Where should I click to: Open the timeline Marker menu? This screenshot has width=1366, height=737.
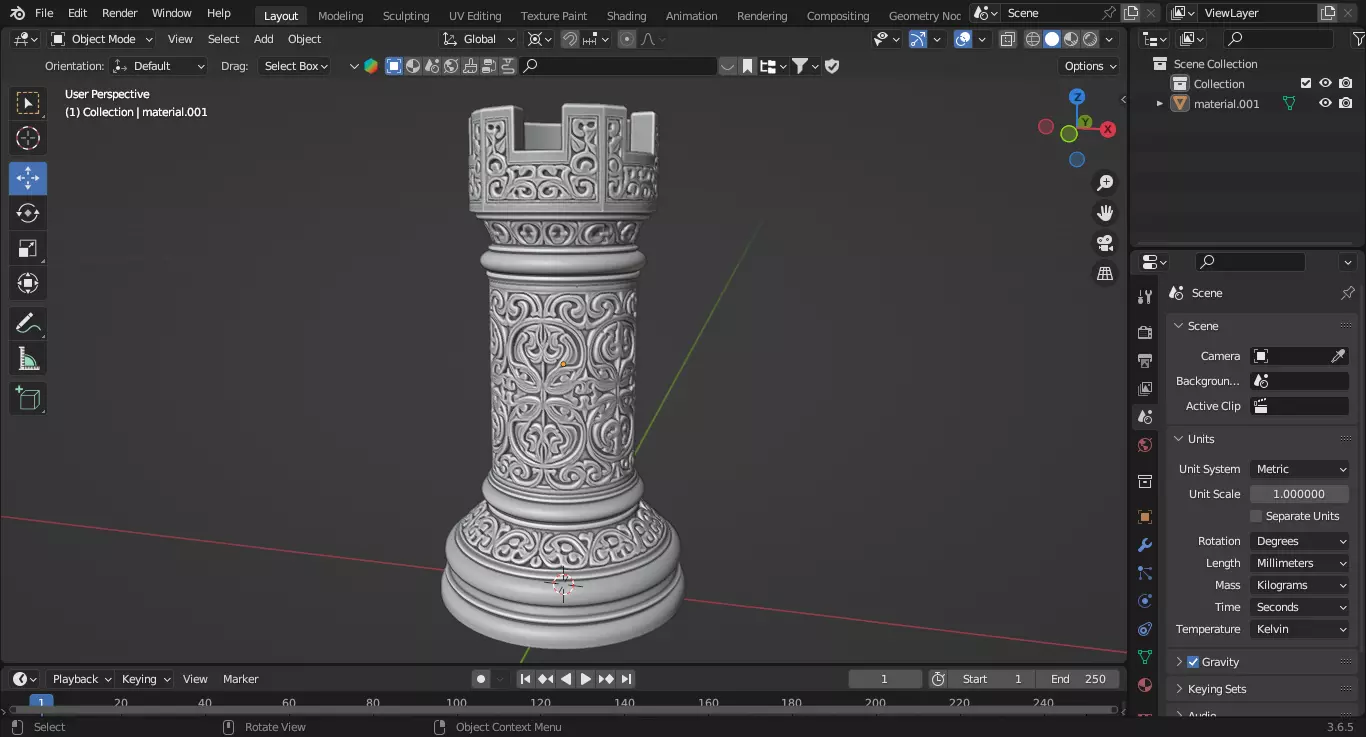point(240,679)
